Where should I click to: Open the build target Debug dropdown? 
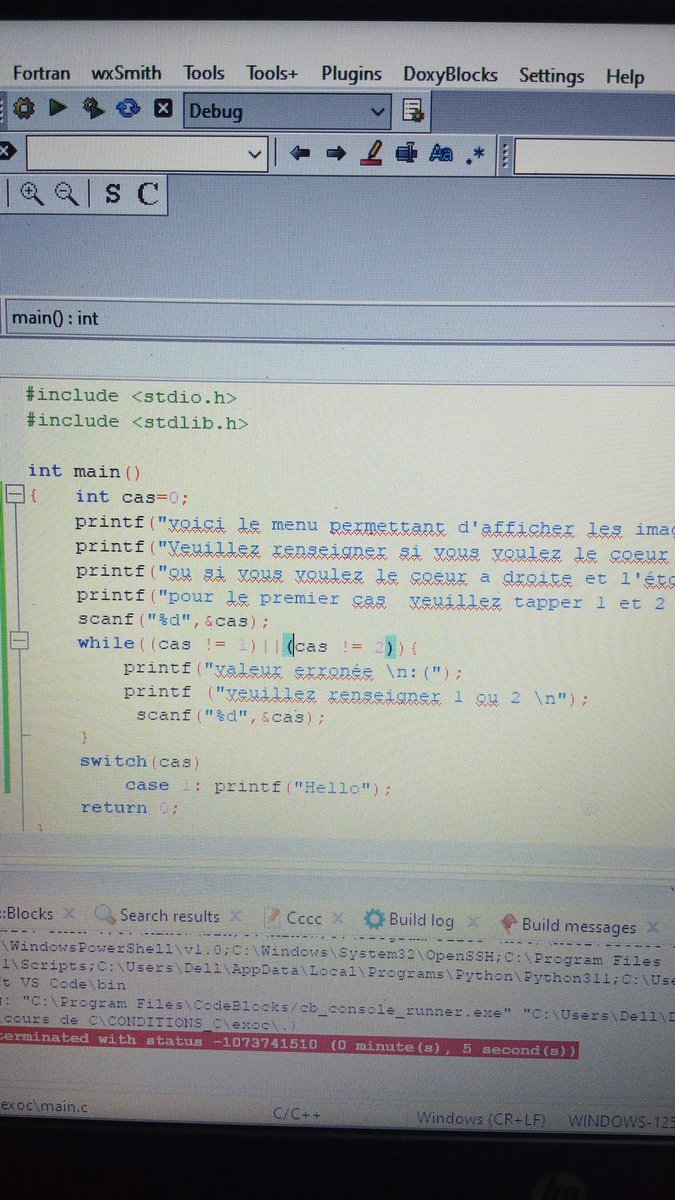coord(287,111)
